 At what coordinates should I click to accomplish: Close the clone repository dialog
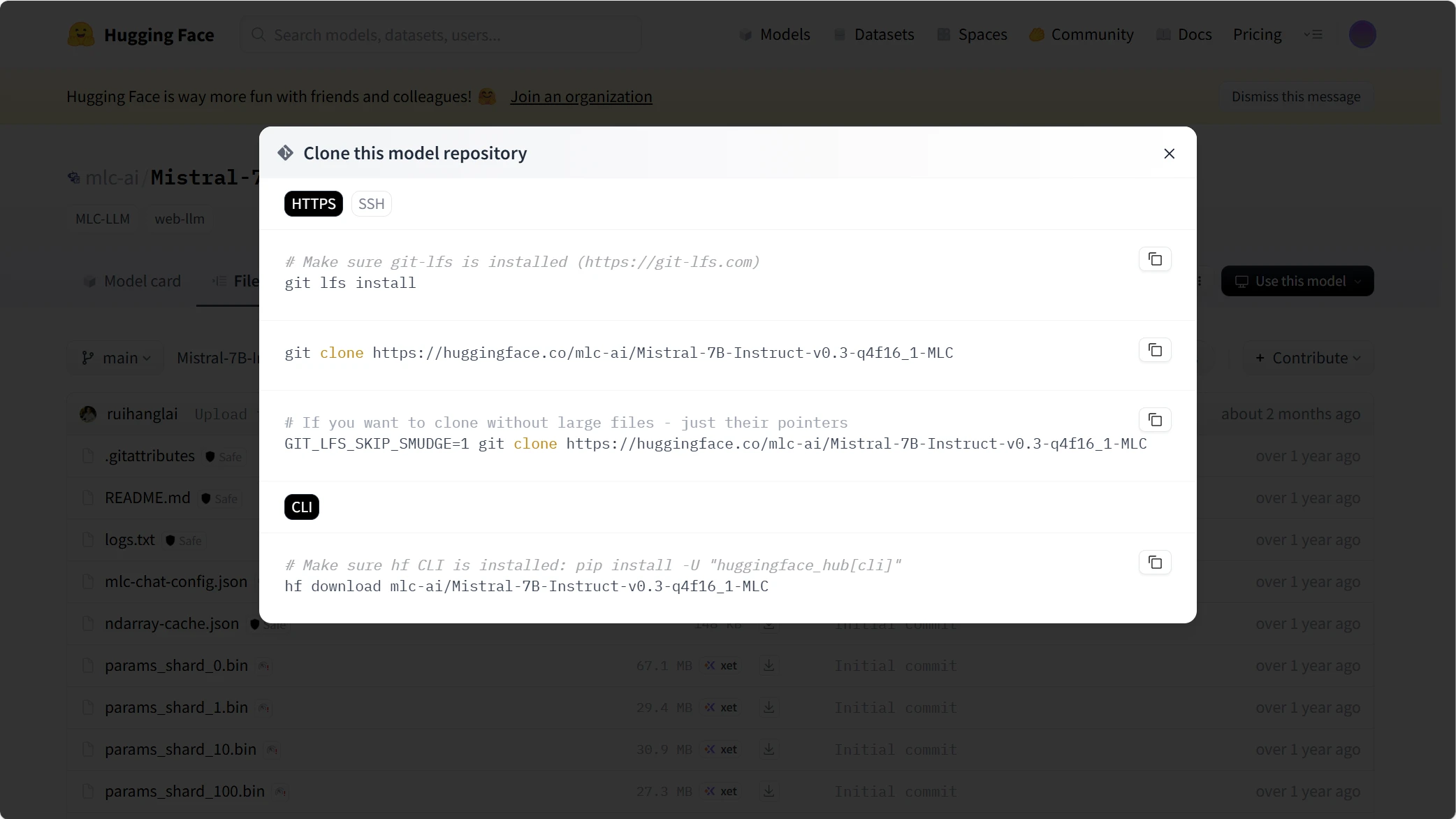pos(1169,154)
